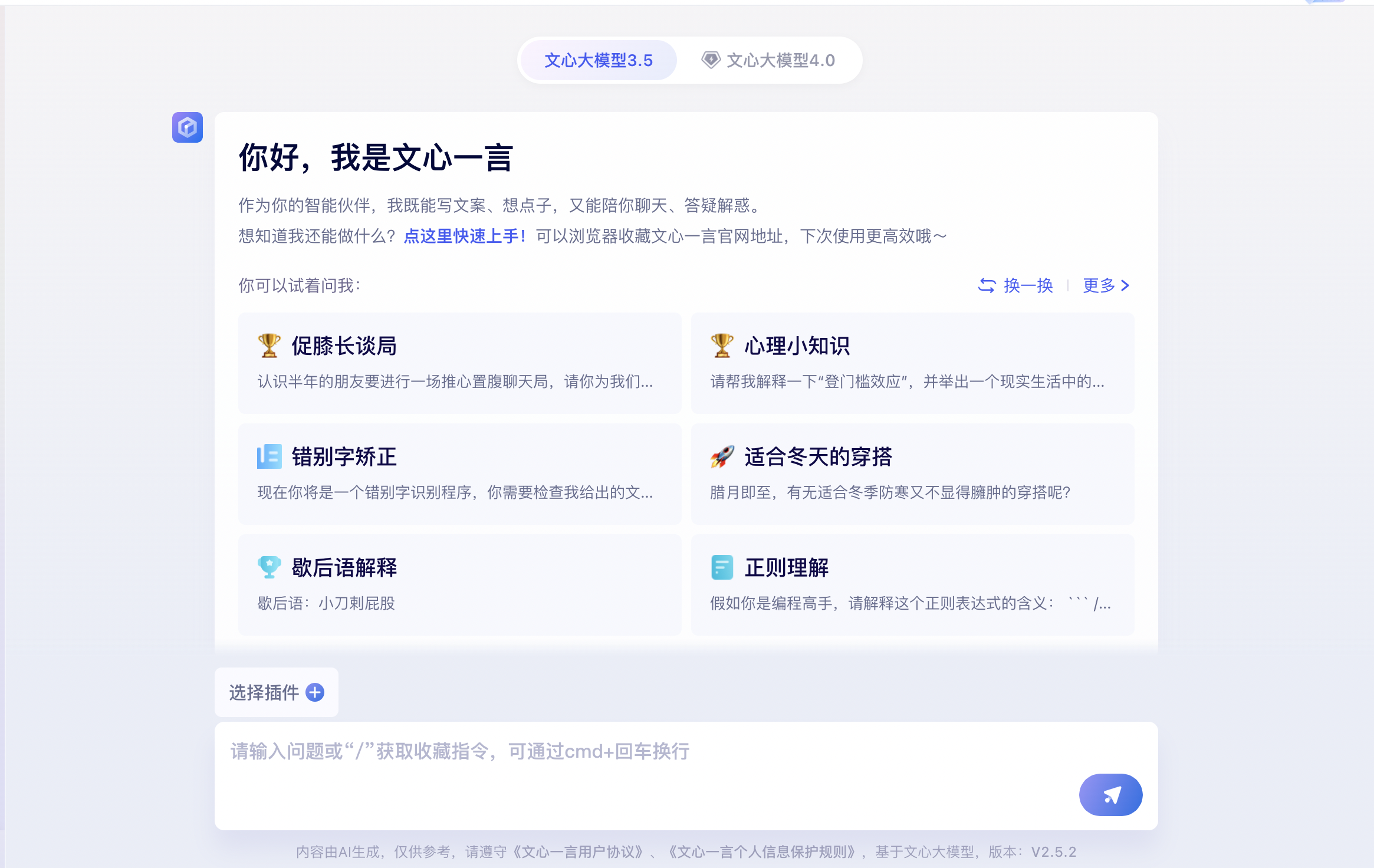The width and height of the screenshot is (1374, 868).
Task: Click the 错别字识别程序 description text
Action: [x=455, y=492]
